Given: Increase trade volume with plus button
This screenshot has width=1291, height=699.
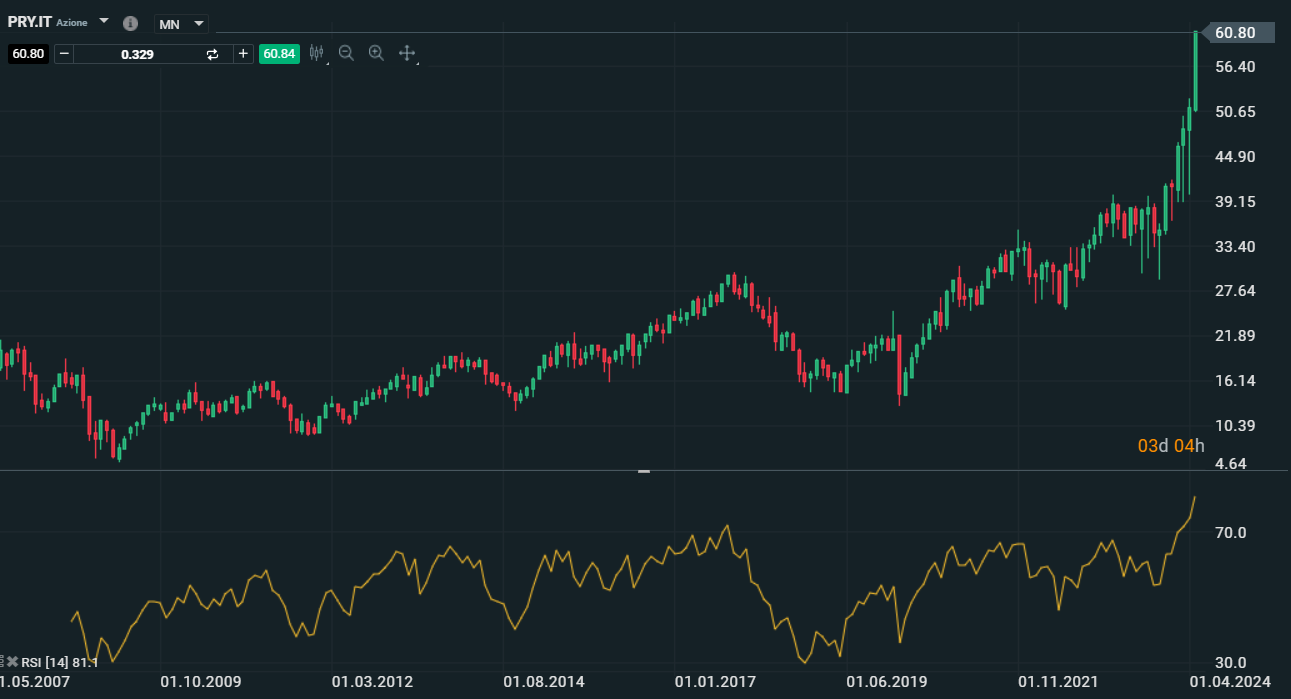Looking at the screenshot, I should click(x=243, y=54).
